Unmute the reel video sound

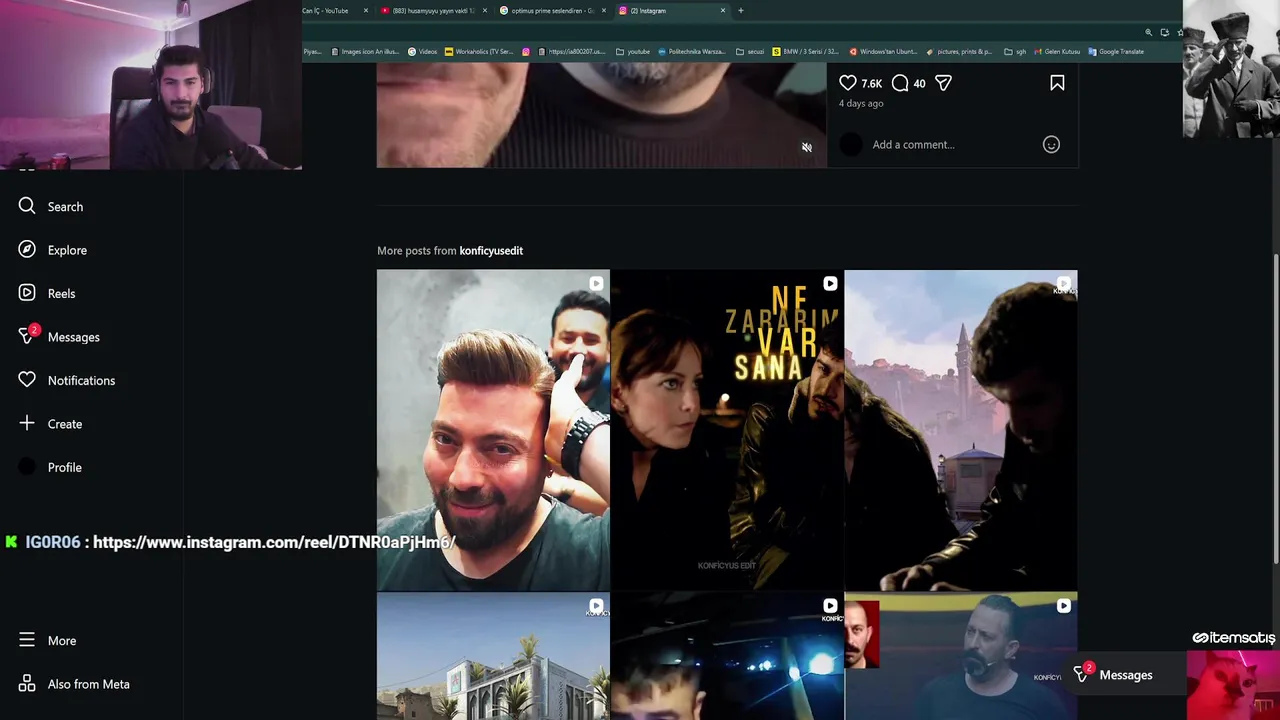pyautogui.click(x=807, y=147)
